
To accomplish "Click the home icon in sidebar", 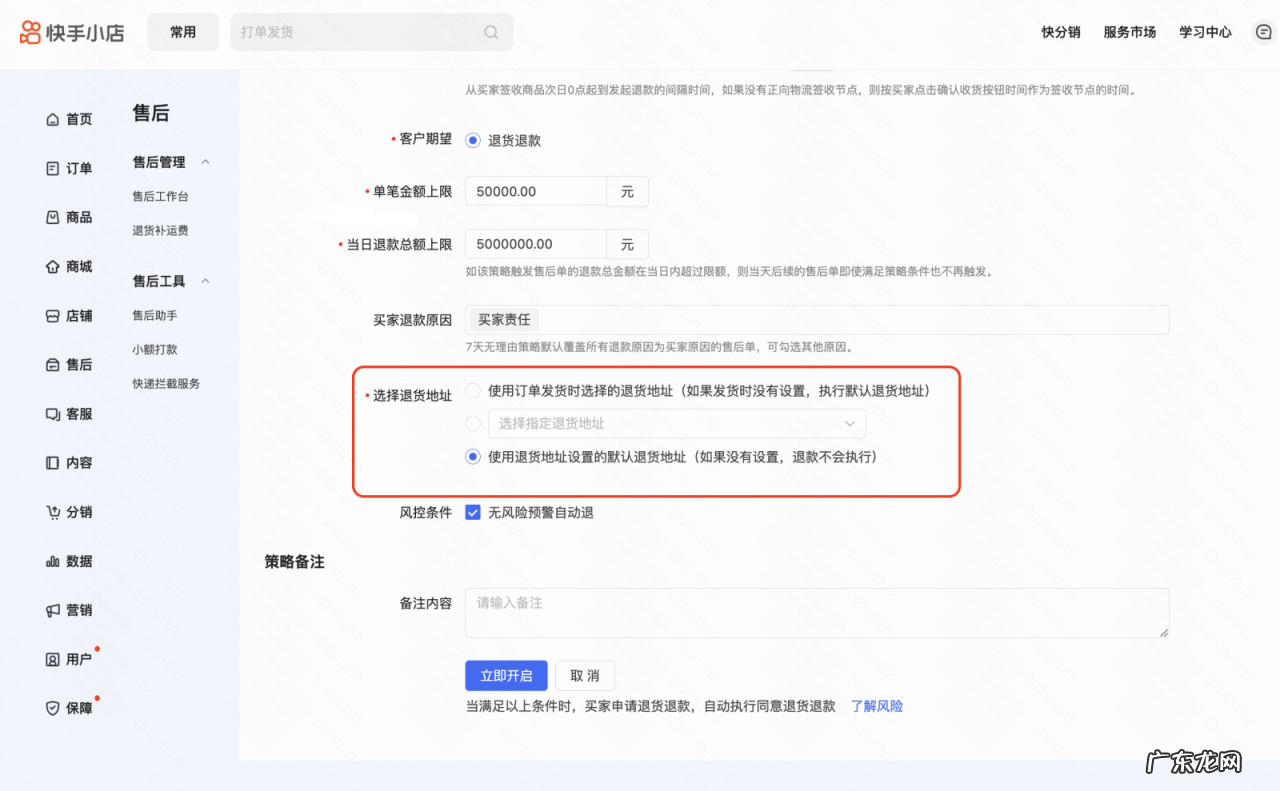I will coord(53,120).
